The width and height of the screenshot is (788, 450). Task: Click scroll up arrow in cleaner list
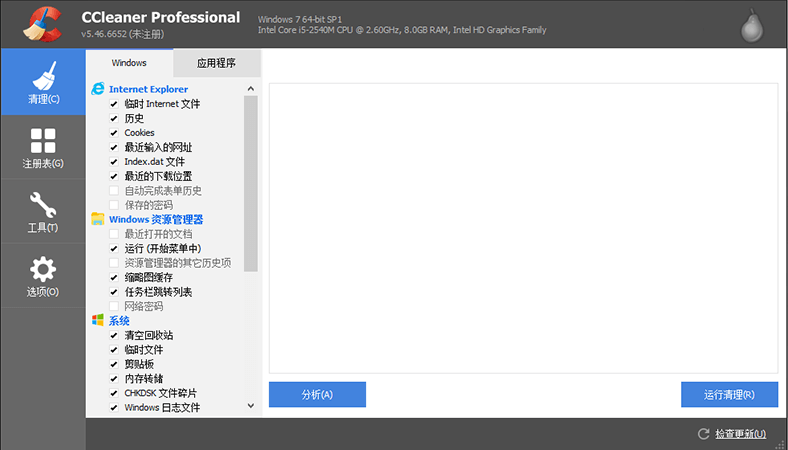(x=251, y=89)
